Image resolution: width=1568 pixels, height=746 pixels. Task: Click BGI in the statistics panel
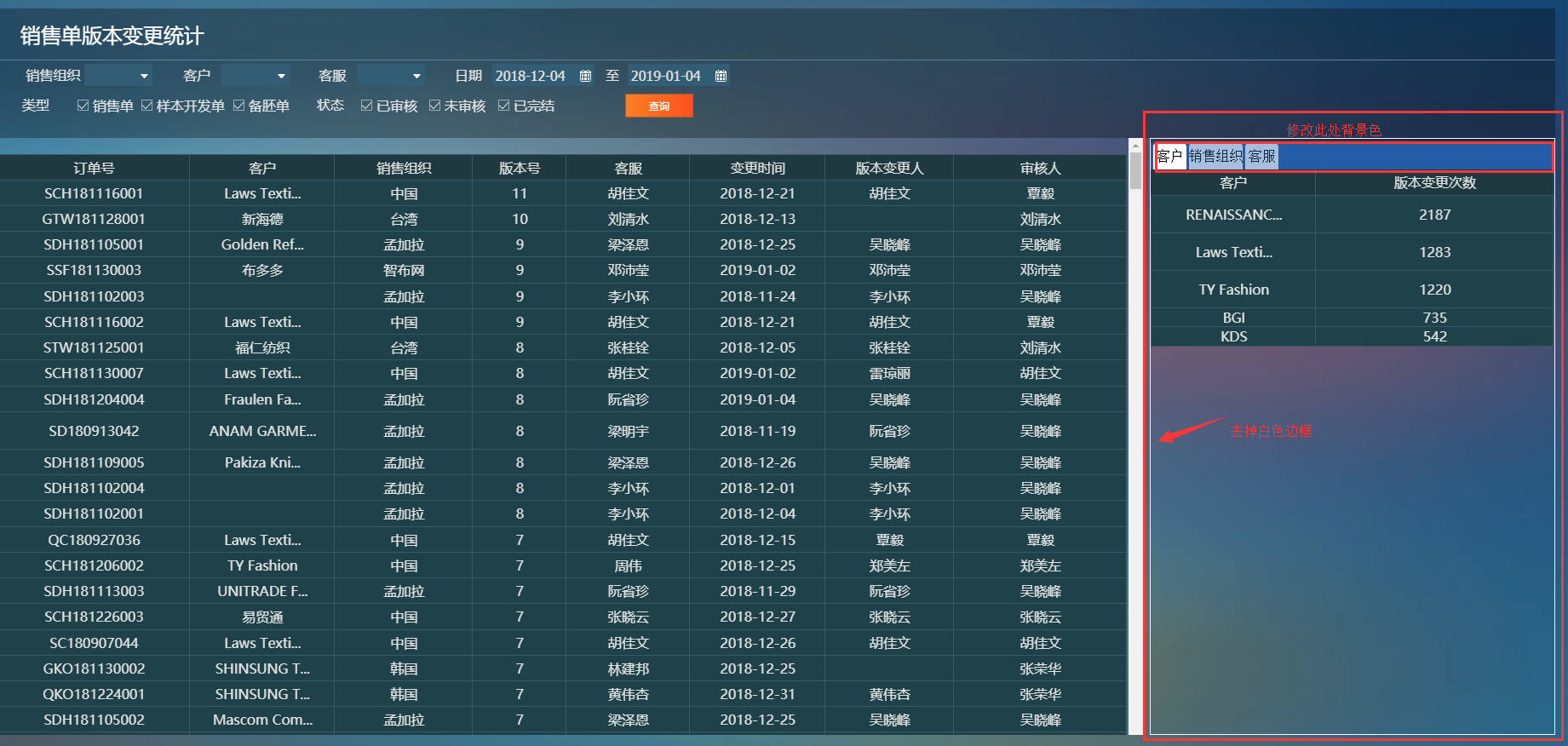pyautogui.click(x=1233, y=318)
